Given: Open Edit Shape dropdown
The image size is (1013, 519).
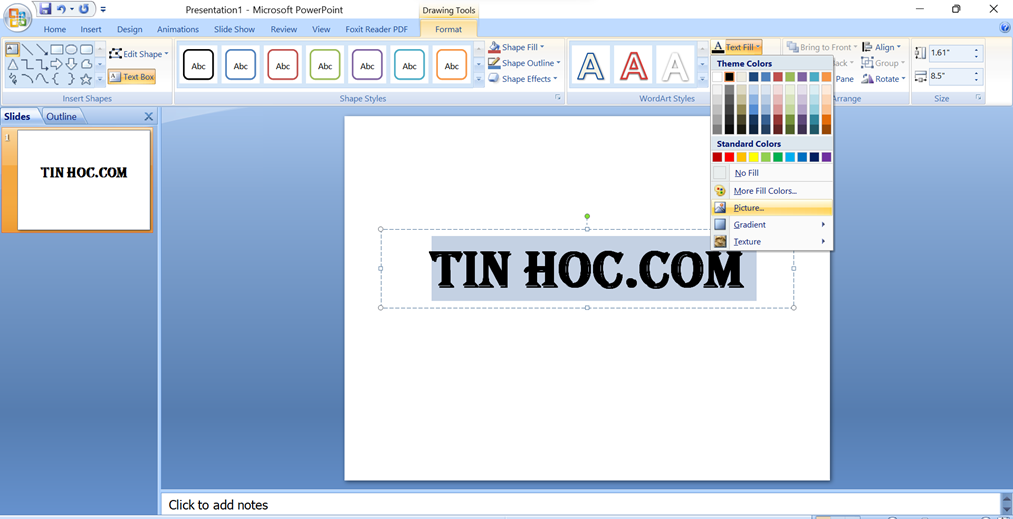Looking at the screenshot, I should (139, 54).
